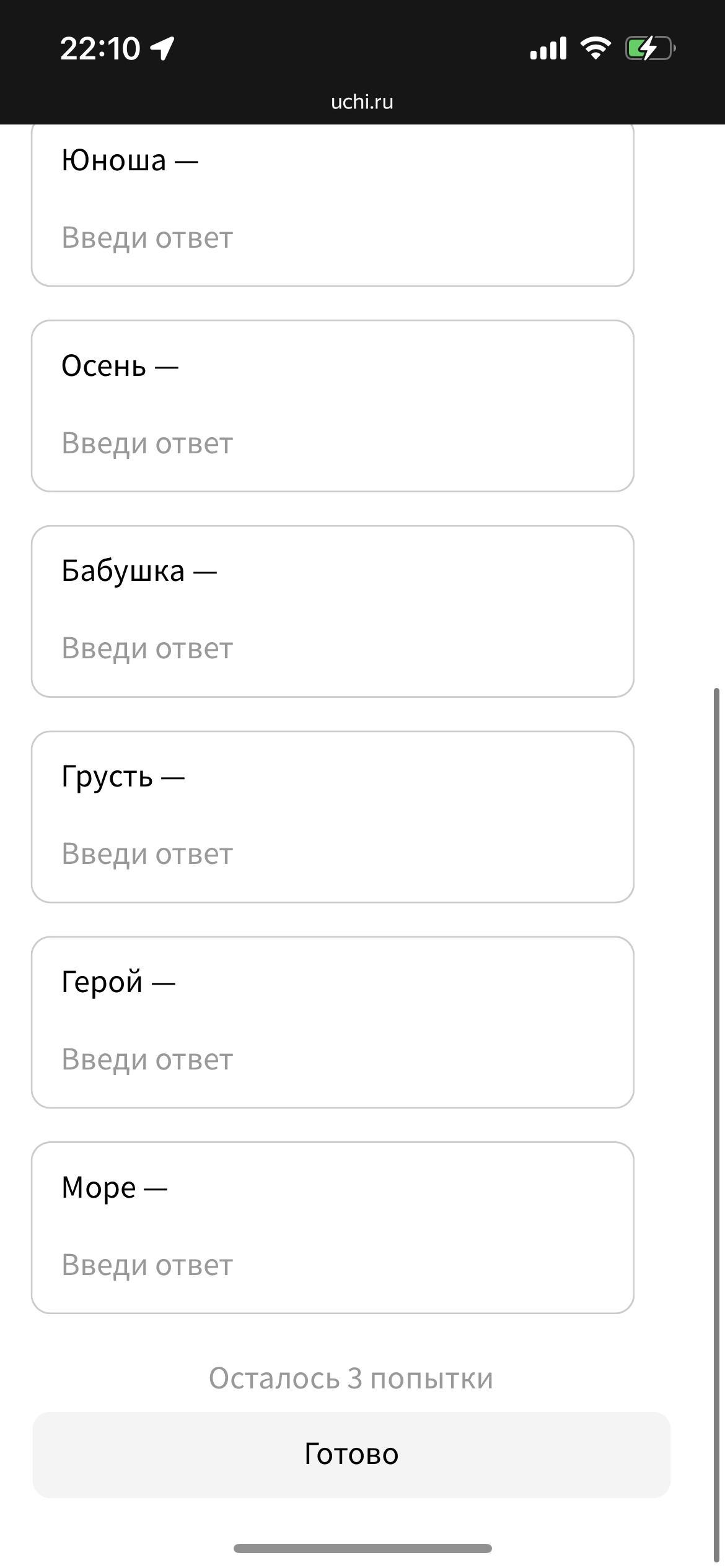This screenshot has height=1568, width=725.
Task: Tap the Грусть word label
Action: [x=107, y=776]
